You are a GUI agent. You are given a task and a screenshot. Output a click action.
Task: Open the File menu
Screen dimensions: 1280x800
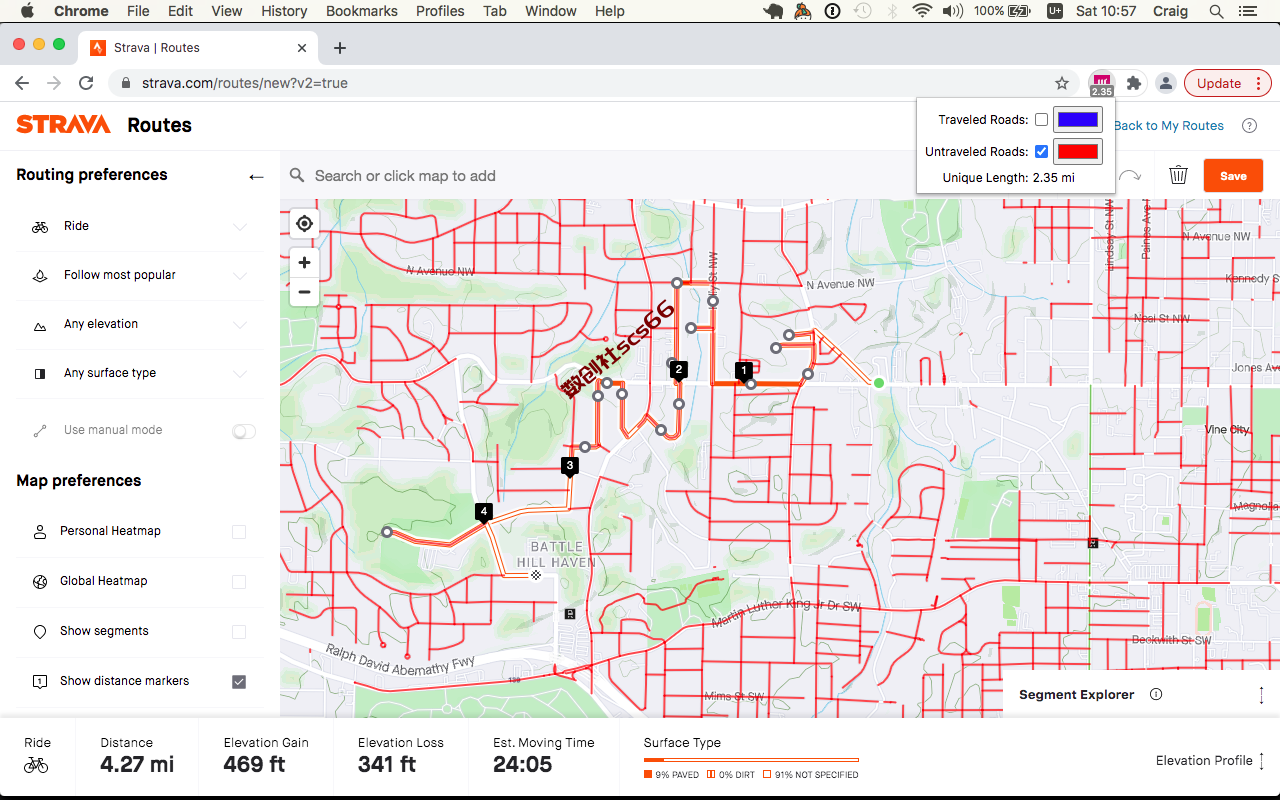click(138, 11)
